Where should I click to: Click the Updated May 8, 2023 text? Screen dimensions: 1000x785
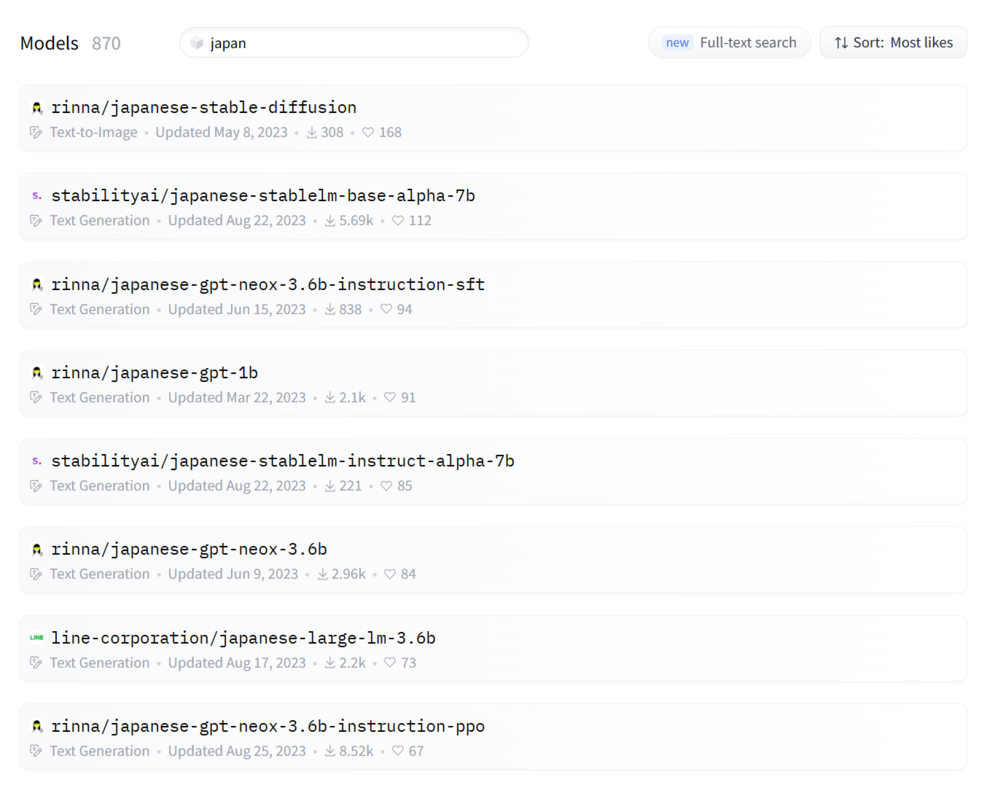tap(221, 133)
